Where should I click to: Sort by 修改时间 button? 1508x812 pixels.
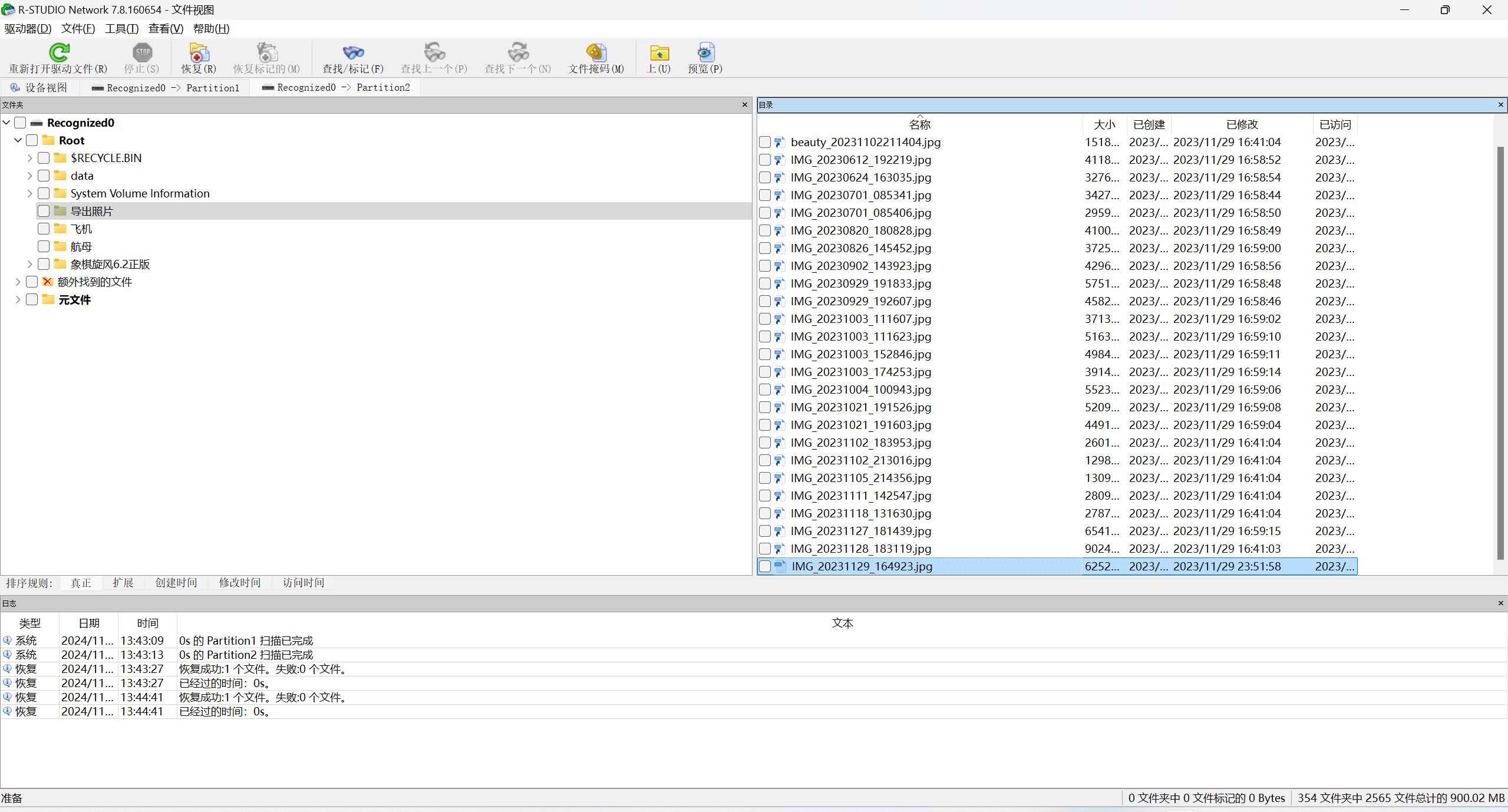pos(239,583)
